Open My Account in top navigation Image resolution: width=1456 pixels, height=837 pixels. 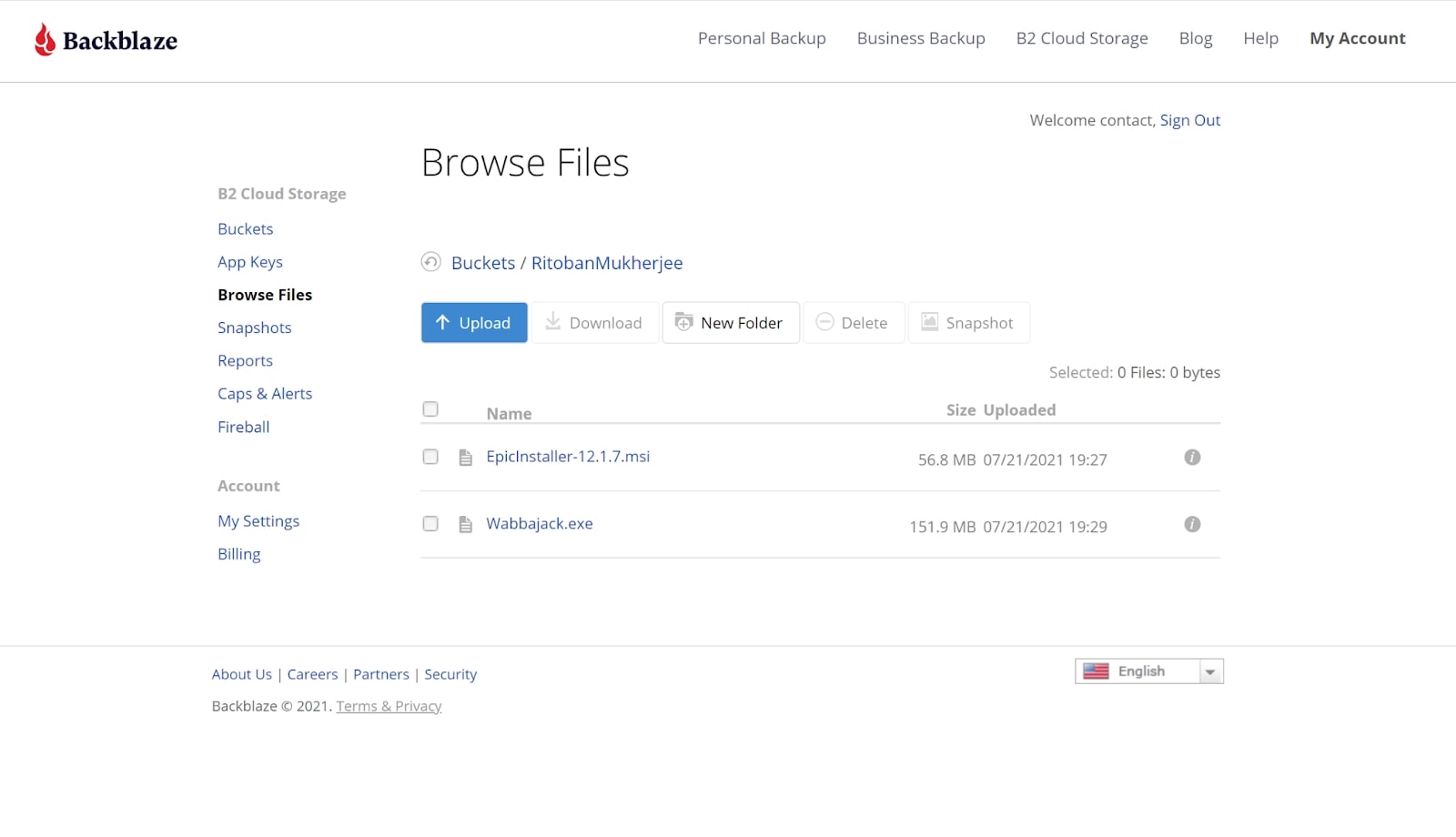pos(1358,38)
